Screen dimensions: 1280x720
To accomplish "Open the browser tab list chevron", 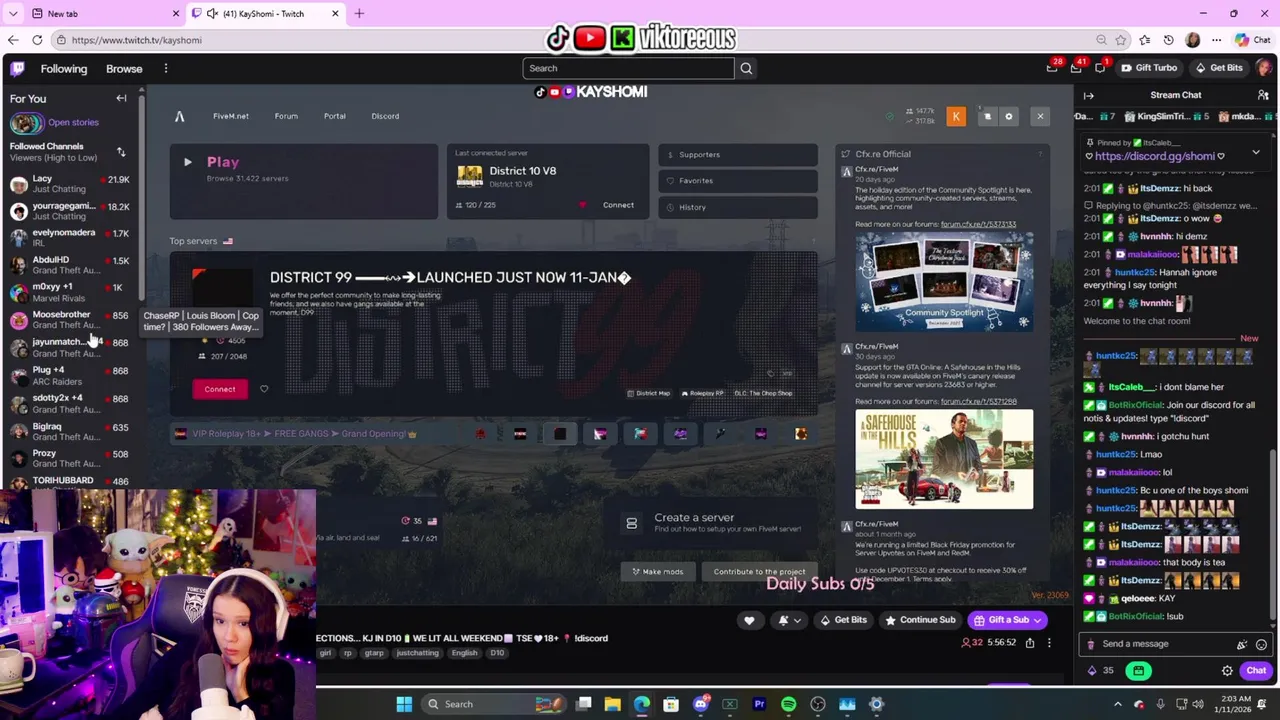I will click(13, 14).
